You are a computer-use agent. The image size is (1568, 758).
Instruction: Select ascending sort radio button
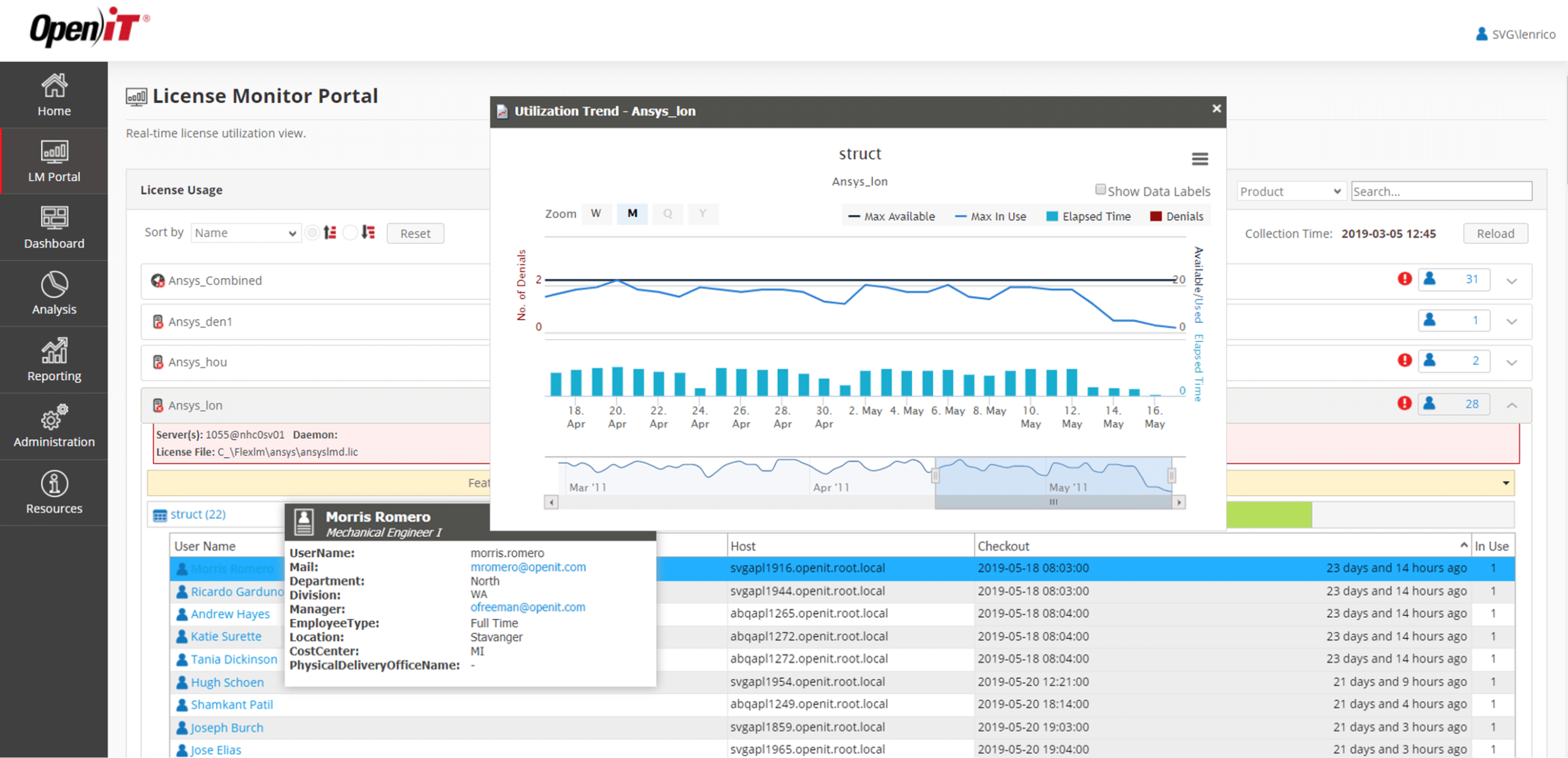tap(312, 233)
